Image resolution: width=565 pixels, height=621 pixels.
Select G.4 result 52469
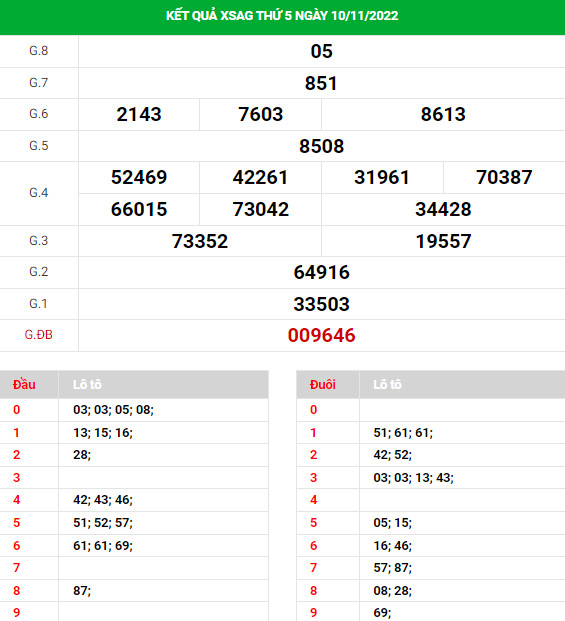[x=139, y=177]
